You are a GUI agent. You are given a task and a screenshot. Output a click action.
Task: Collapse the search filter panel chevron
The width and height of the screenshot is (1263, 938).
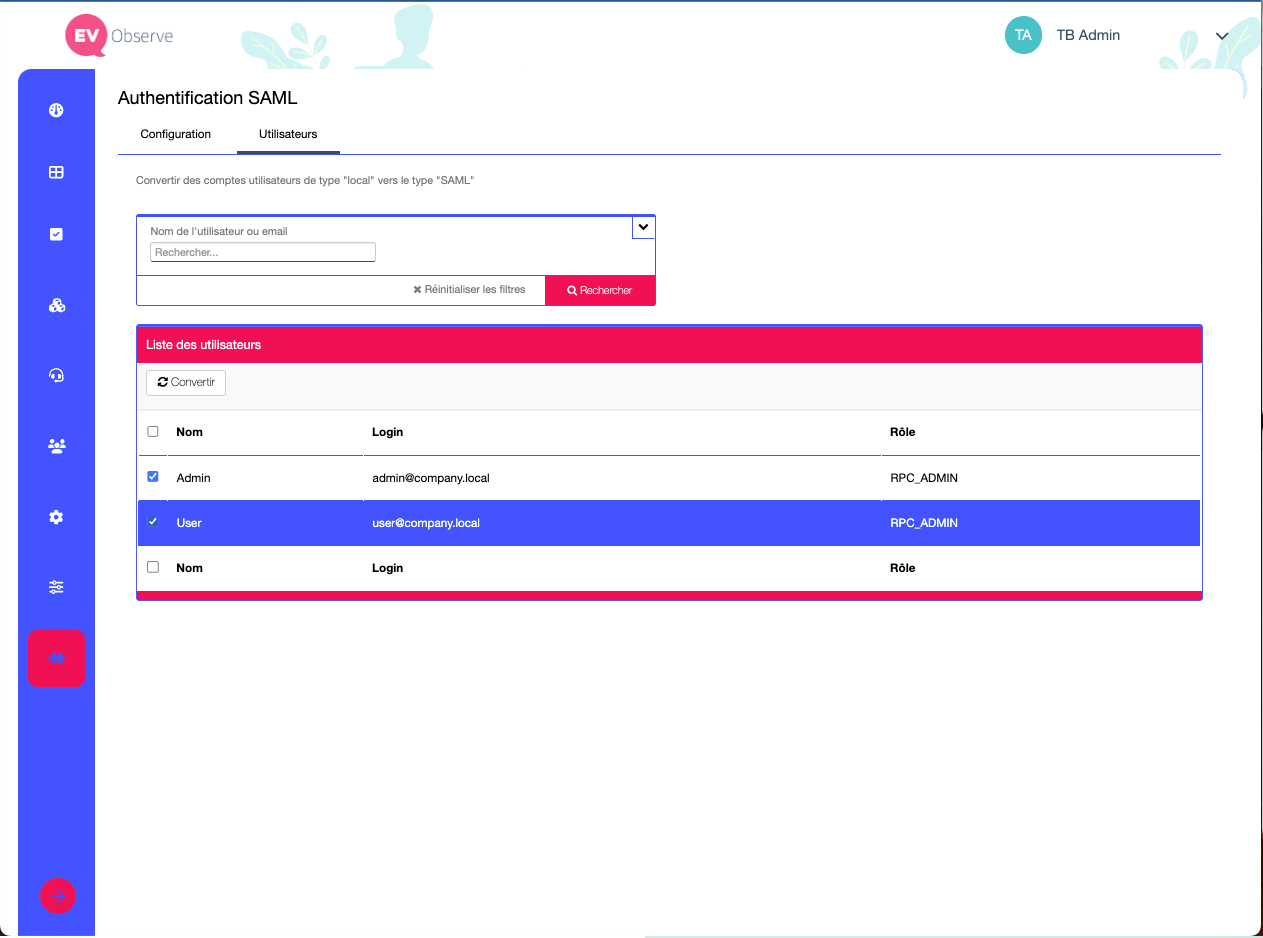[x=643, y=228]
